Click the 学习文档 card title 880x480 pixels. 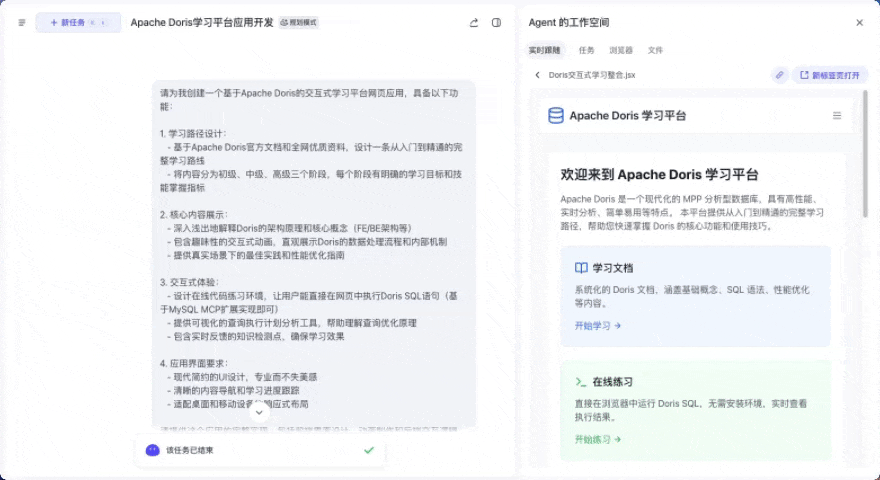tap(613, 268)
